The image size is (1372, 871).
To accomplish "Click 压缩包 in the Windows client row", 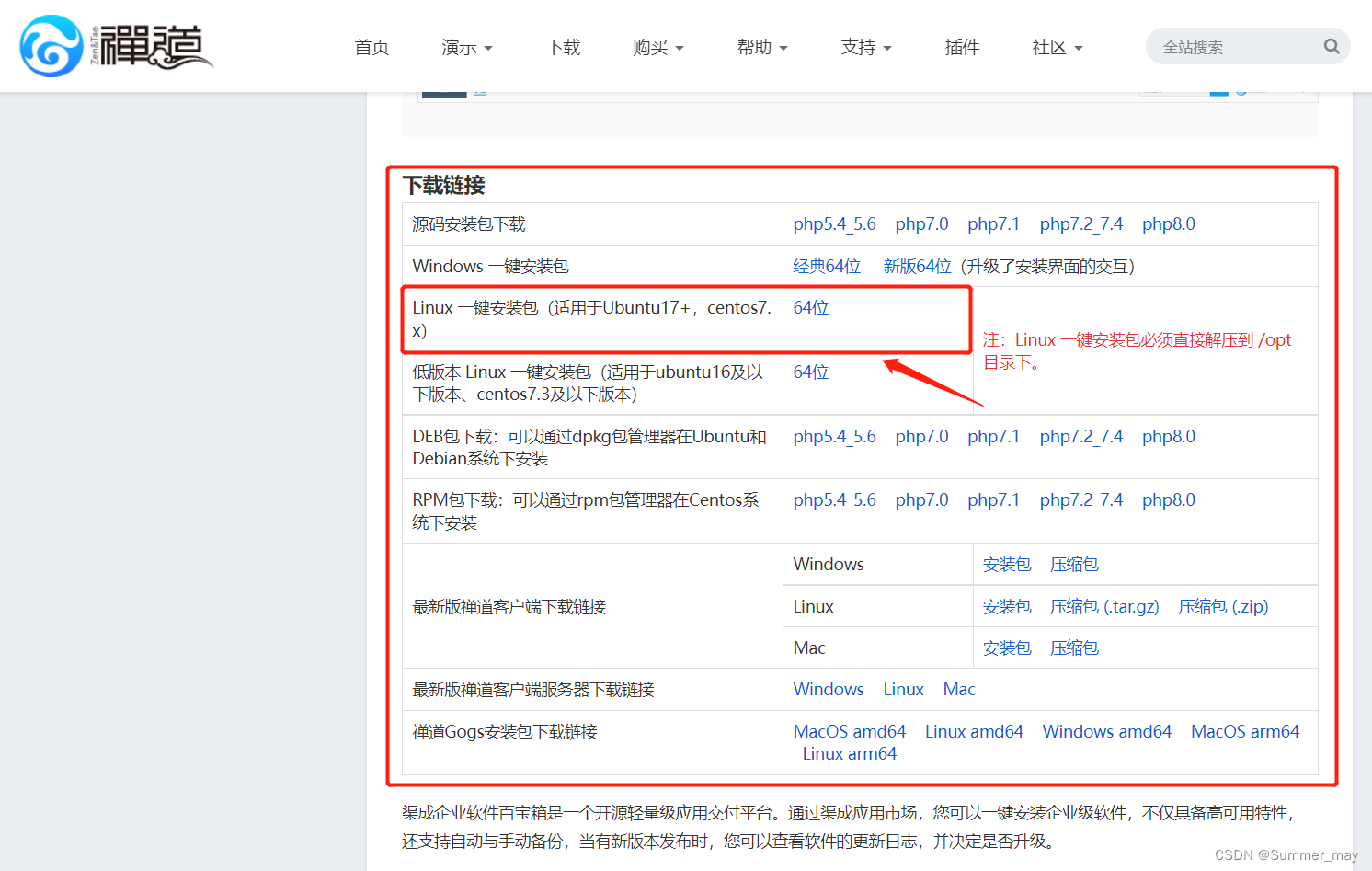I will pyautogui.click(x=1074, y=565).
